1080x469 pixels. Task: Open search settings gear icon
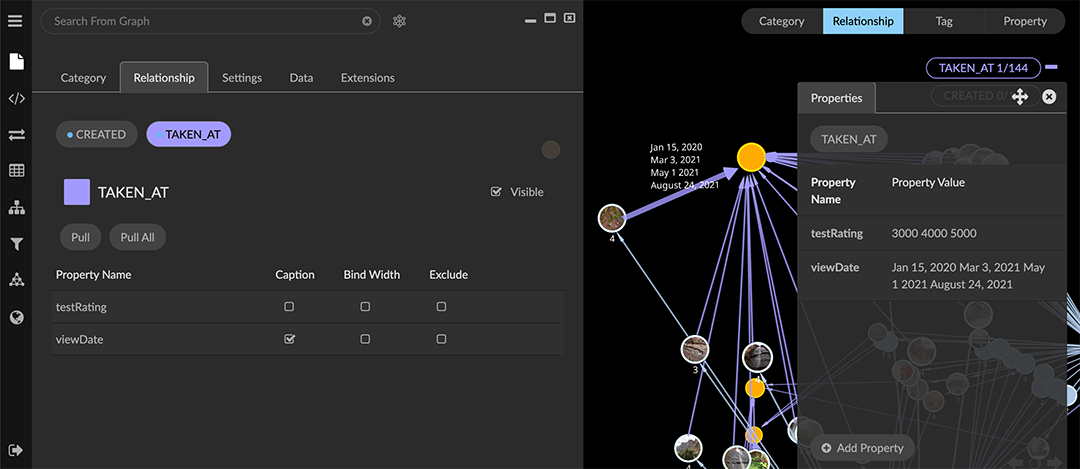click(x=399, y=21)
